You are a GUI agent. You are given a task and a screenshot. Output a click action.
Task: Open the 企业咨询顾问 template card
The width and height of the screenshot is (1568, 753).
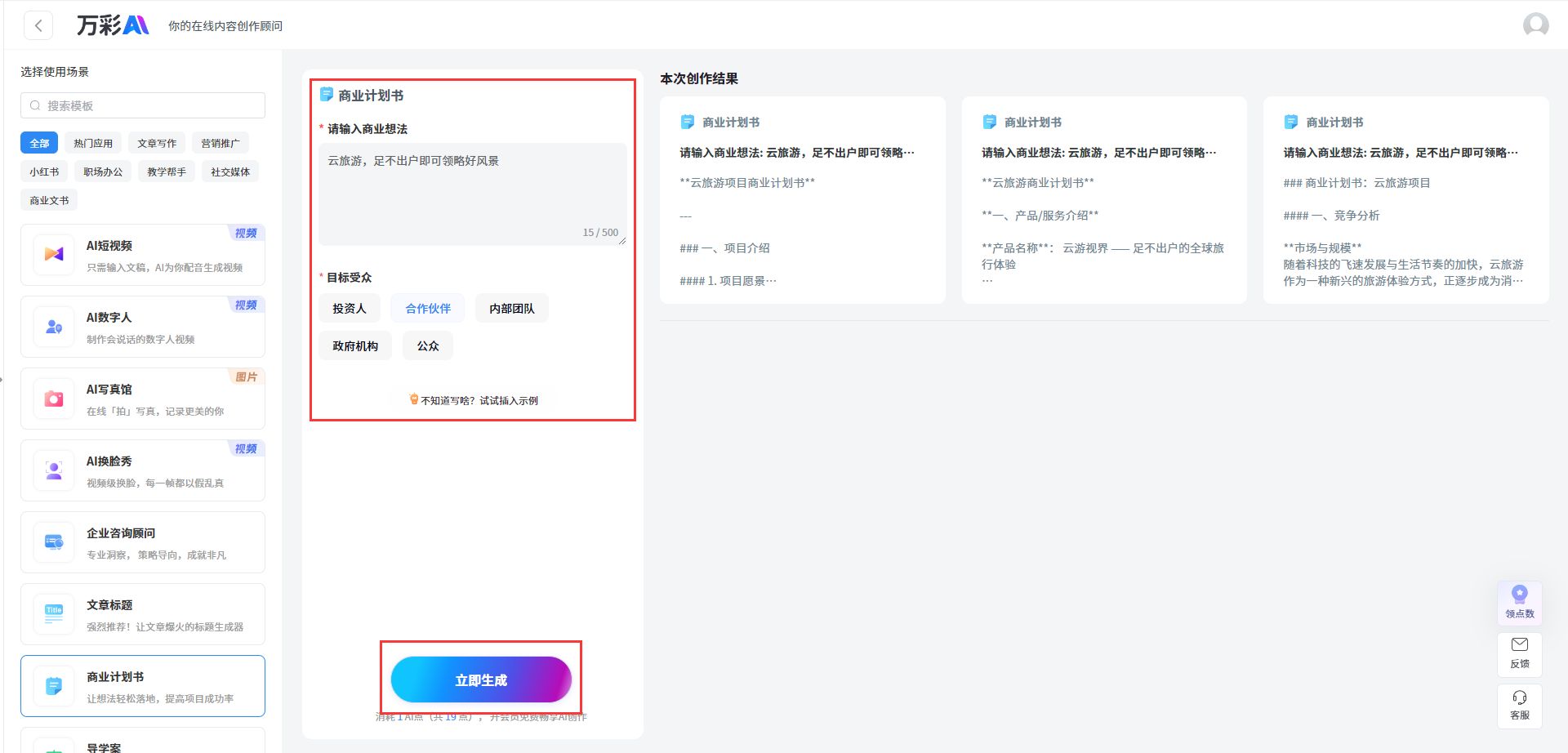coord(143,542)
